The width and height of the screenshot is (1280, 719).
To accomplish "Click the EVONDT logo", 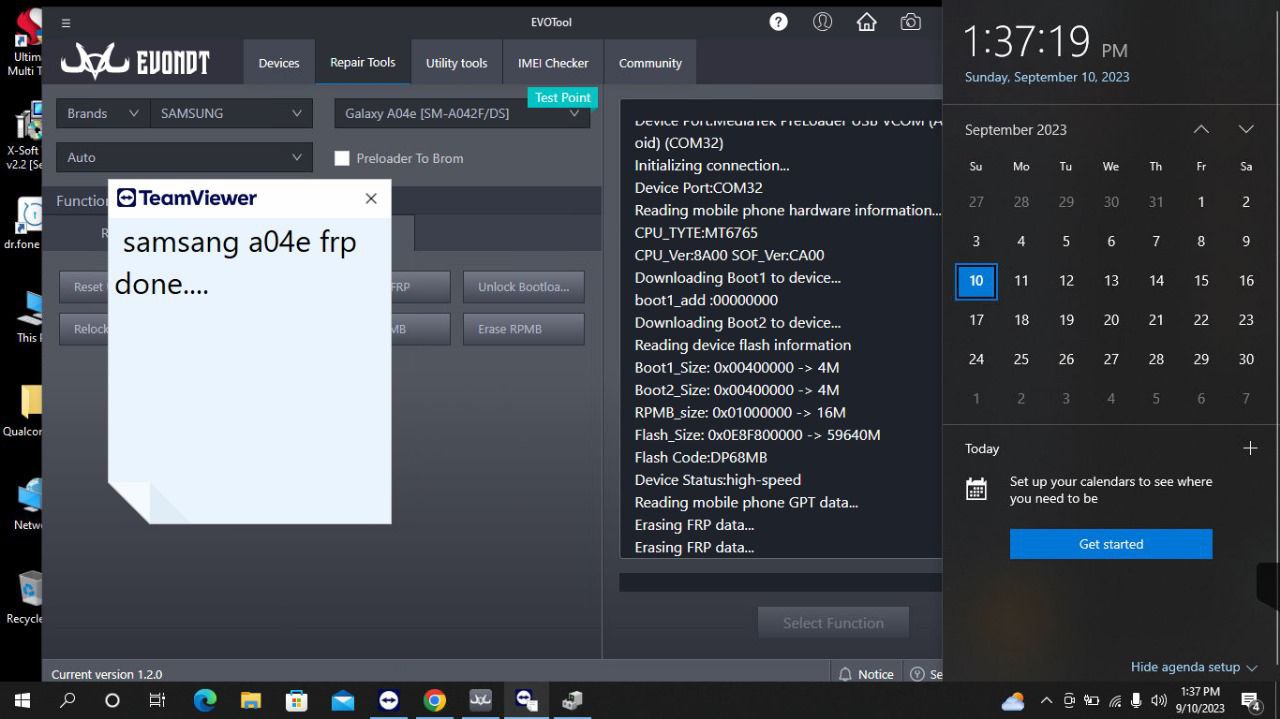I will pos(135,62).
